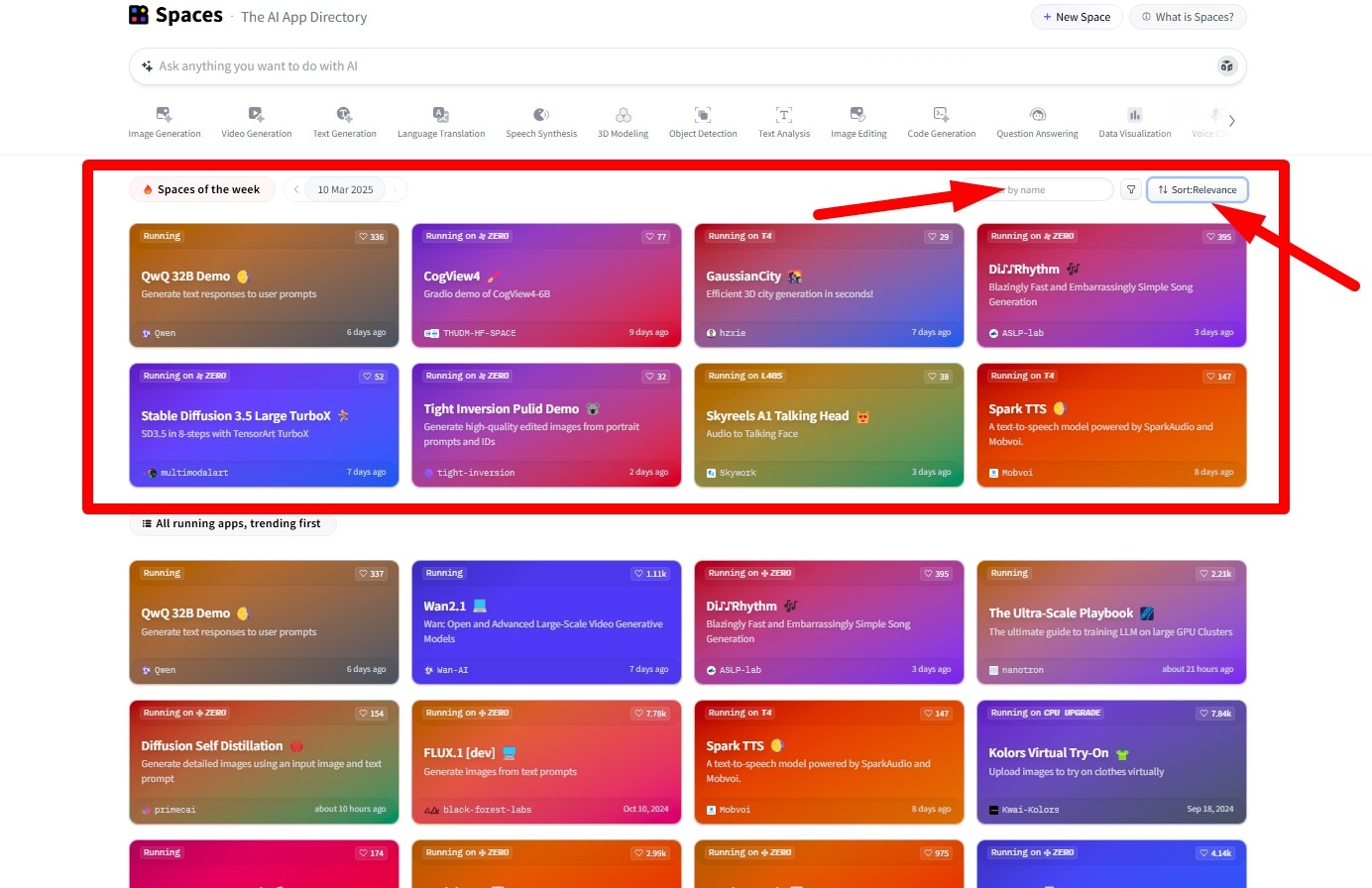Click 'Running on CPU UPGRADE' badge on Kolors card
The image size is (1372, 888).
[1046, 714]
